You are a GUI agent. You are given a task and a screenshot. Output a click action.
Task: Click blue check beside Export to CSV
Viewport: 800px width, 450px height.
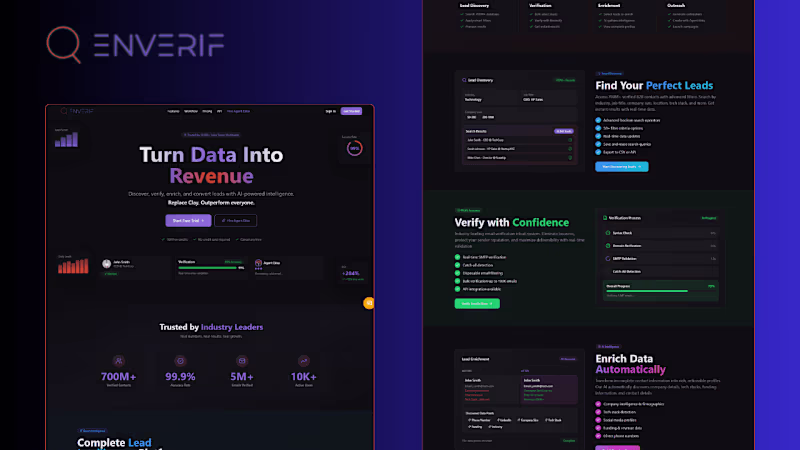598,152
